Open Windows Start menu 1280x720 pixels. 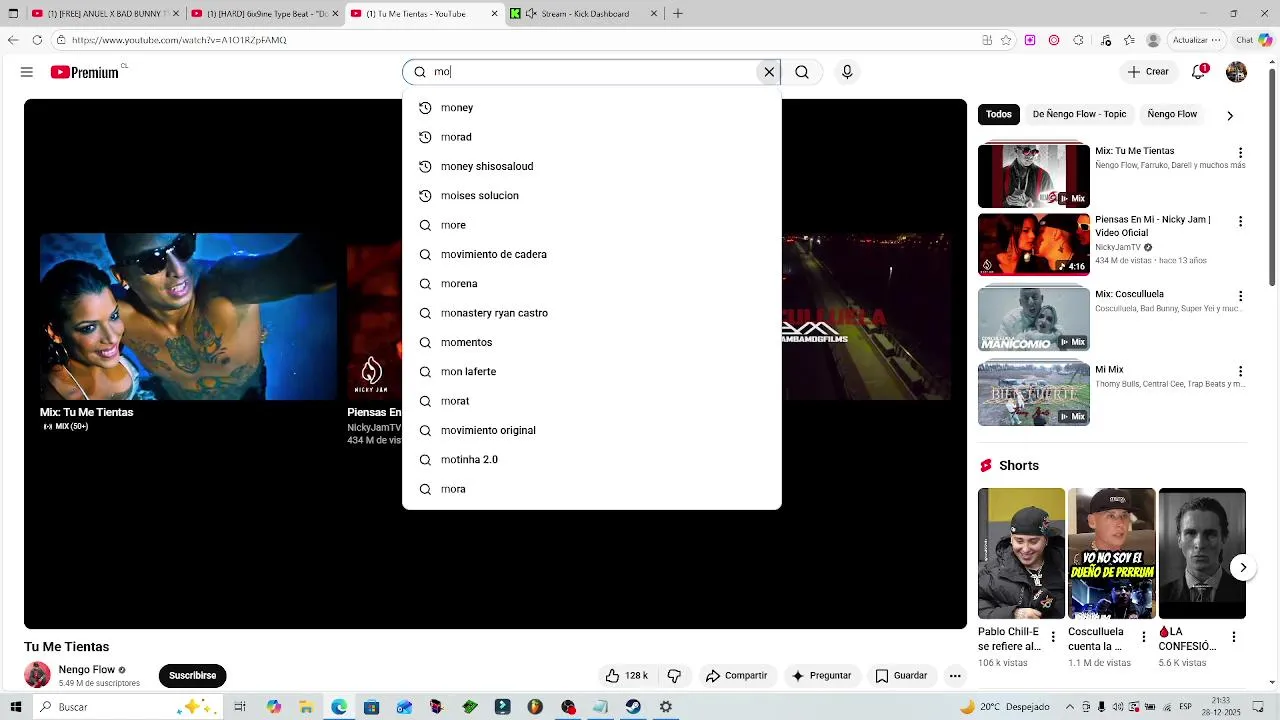[x=14, y=707]
